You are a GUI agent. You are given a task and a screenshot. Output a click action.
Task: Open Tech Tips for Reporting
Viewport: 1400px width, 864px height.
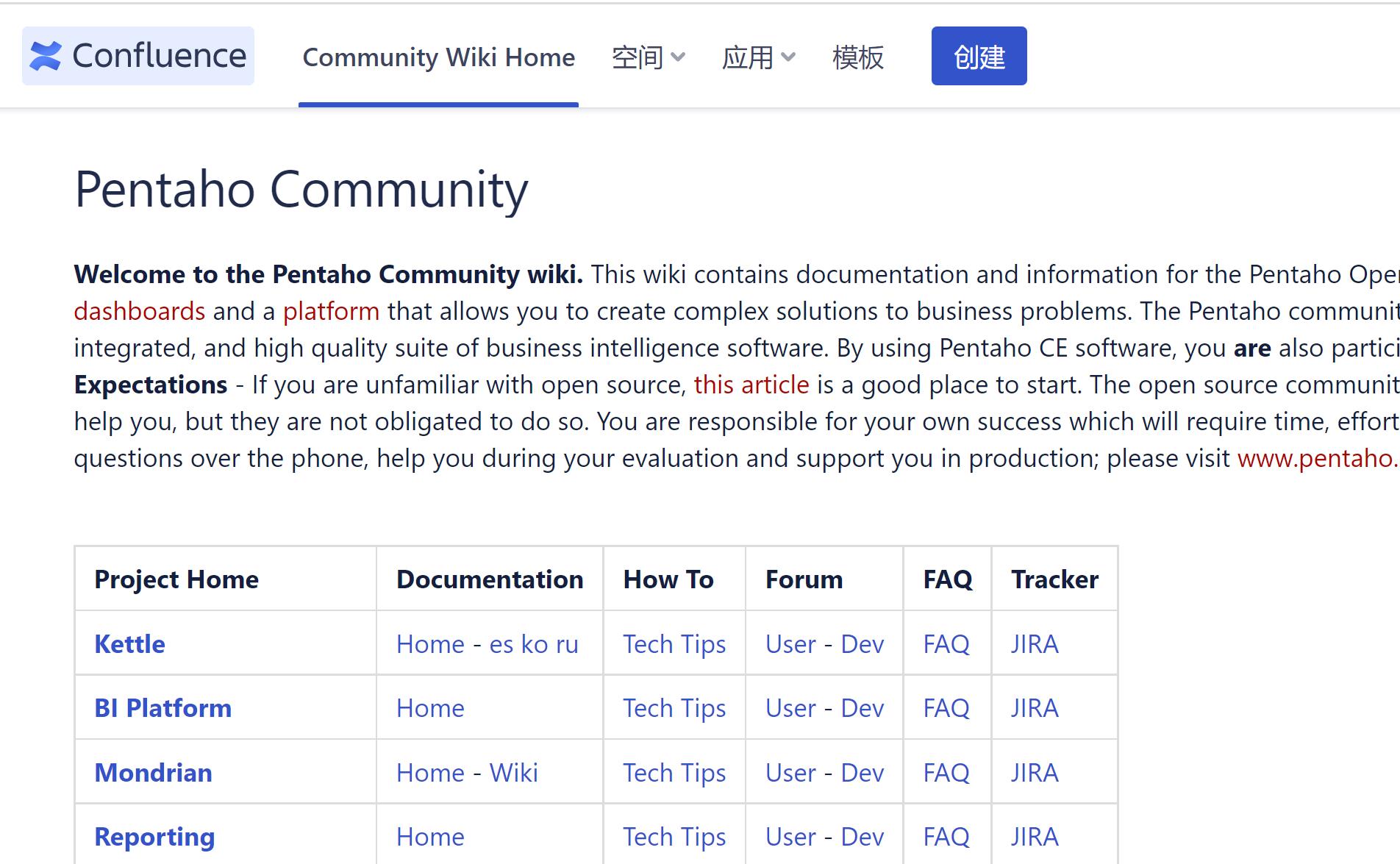click(x=674, y=837)
